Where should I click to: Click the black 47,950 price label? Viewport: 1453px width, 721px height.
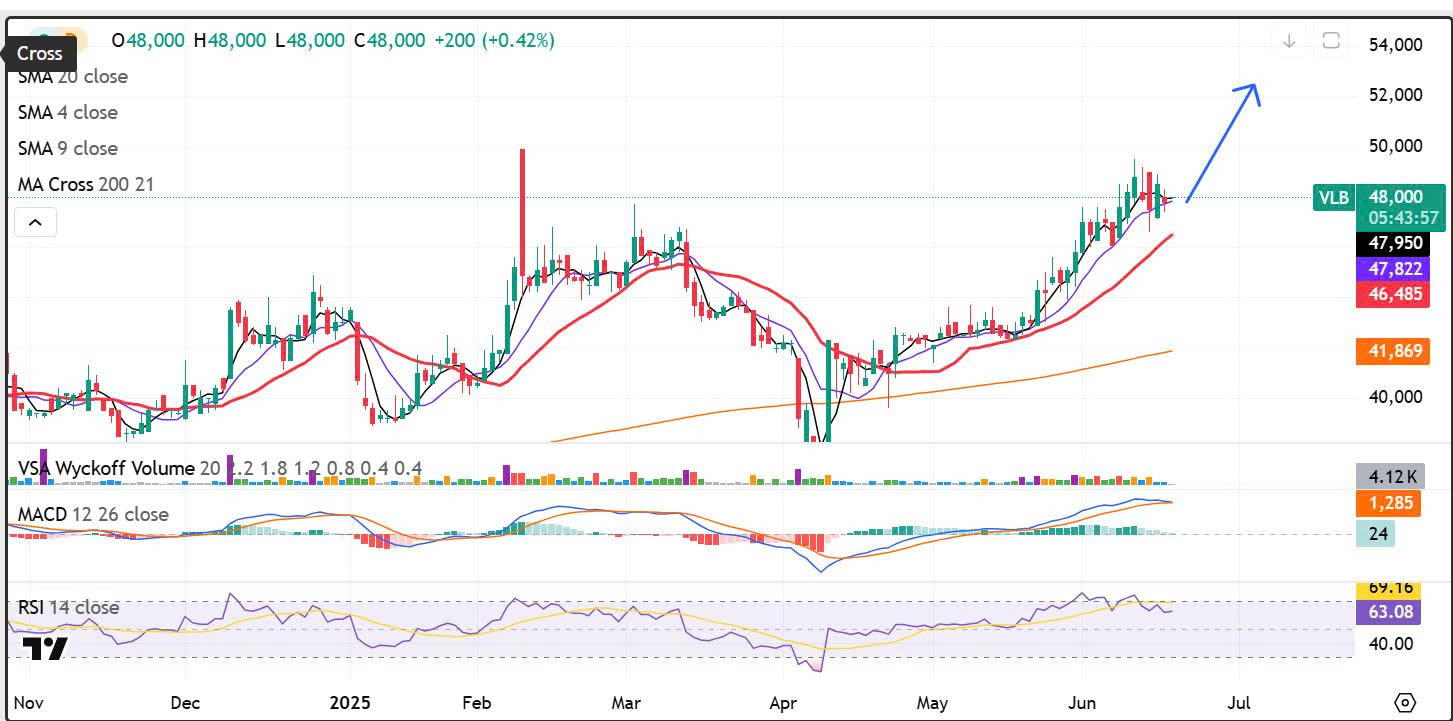tap(1393, 243)
